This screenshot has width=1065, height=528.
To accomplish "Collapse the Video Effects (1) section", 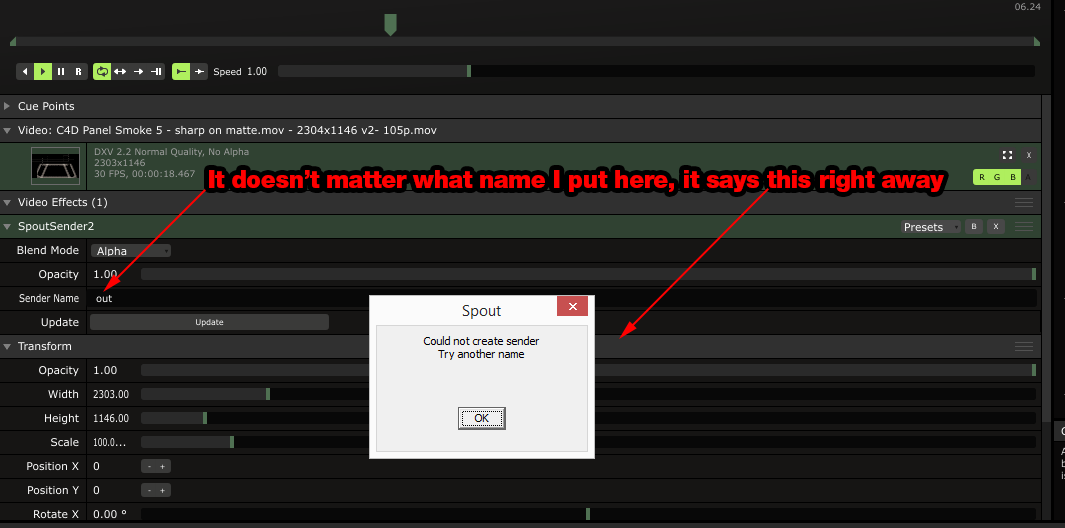I will tap(8, 202).
